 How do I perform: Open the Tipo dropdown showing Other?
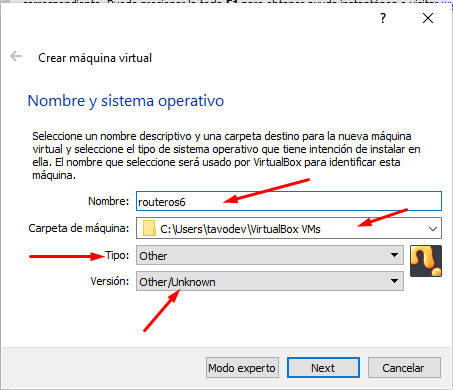270,256
